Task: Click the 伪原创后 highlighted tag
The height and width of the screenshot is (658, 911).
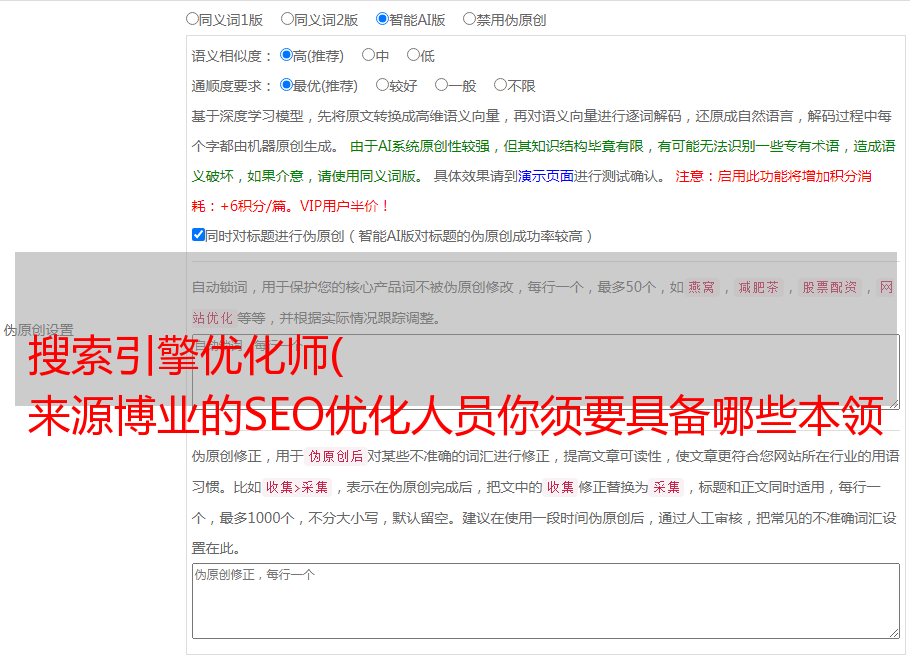Action: (336, 456)
